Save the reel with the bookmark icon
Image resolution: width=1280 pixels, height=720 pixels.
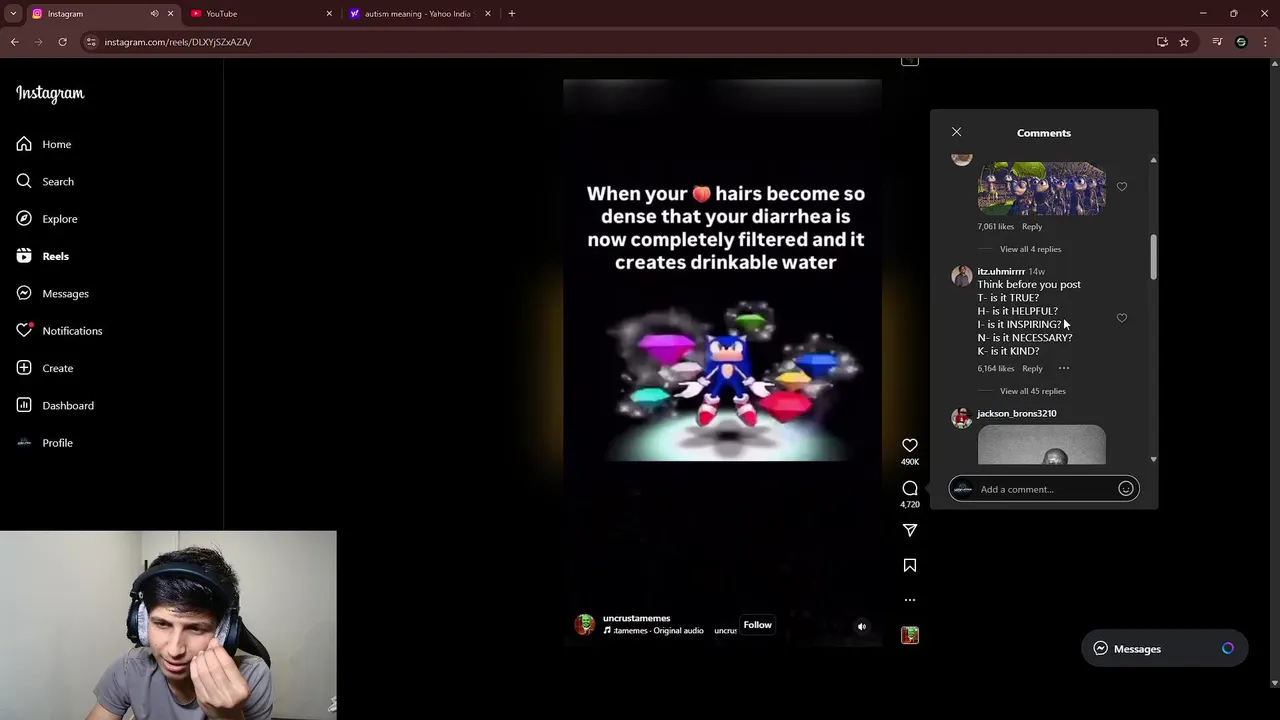tap(910, 565)
